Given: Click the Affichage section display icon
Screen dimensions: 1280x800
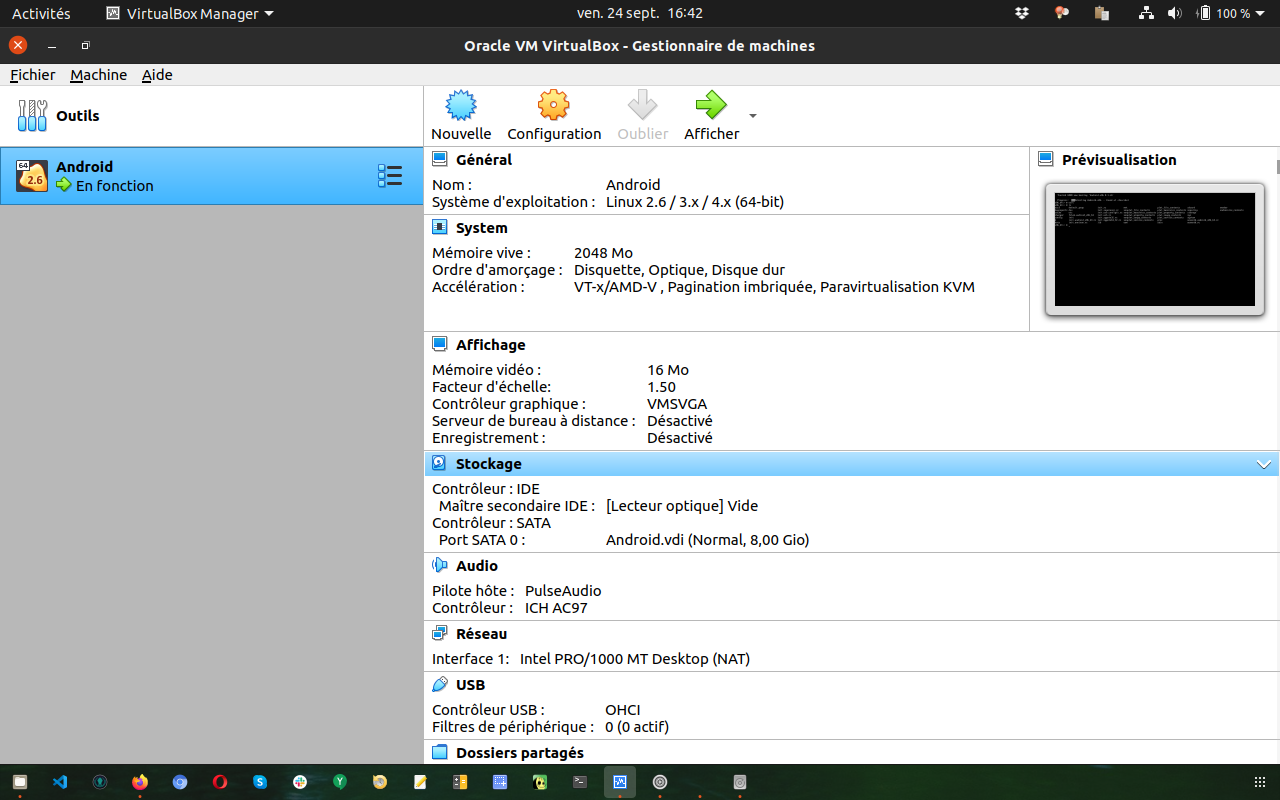Looking at the screenshot, I should [x=440, y=344].
